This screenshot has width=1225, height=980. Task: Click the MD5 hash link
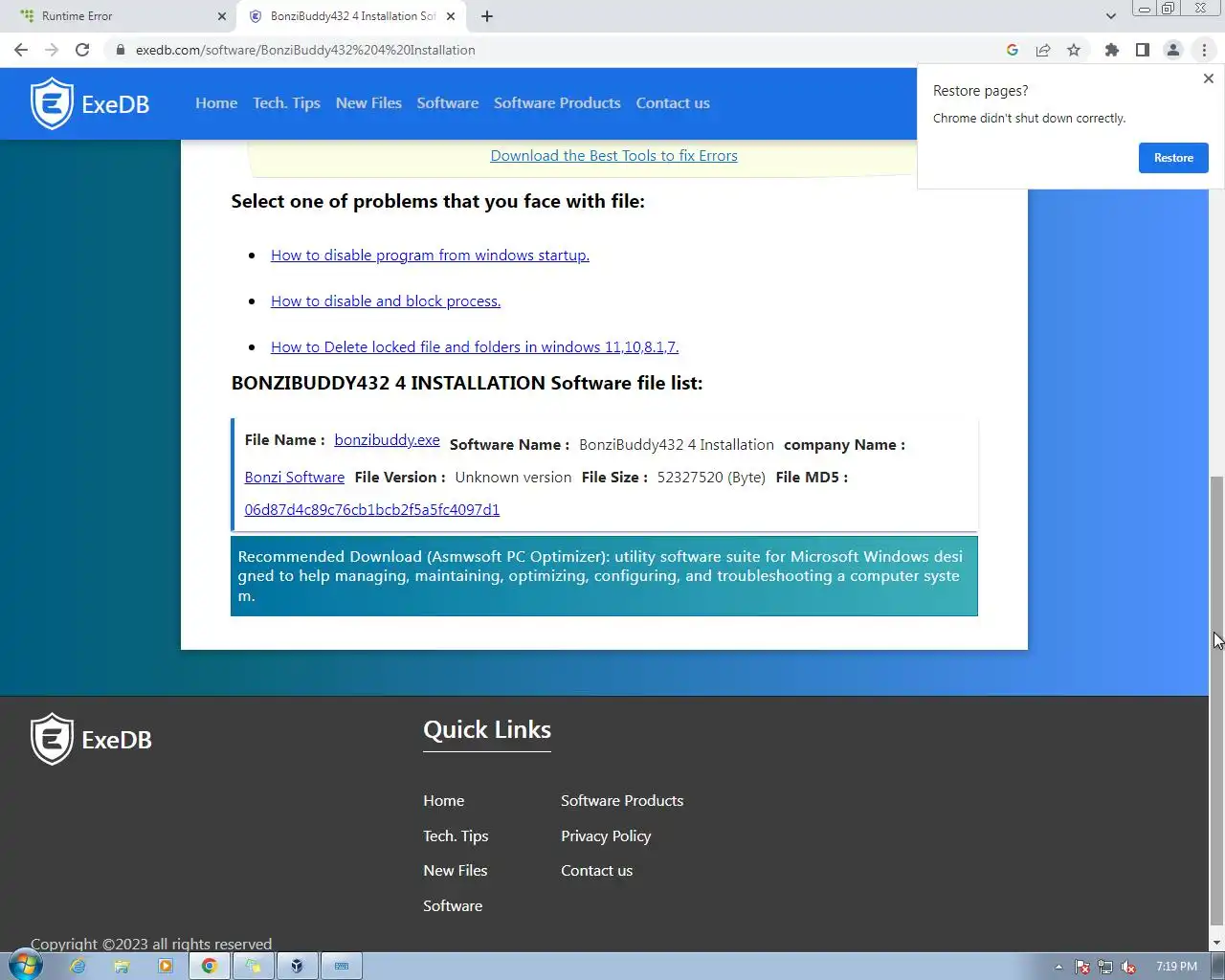(x=371, y=510)
